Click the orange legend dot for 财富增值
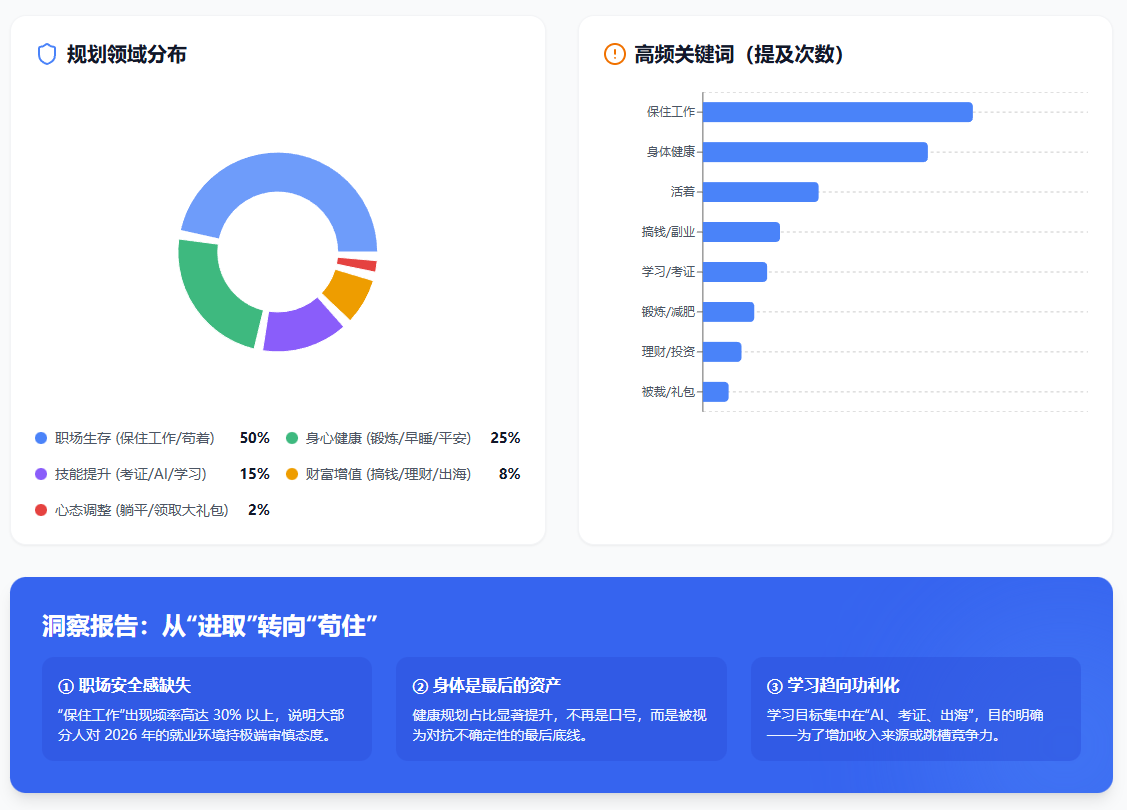This screenshot has height=810, width=1127. 292,474
